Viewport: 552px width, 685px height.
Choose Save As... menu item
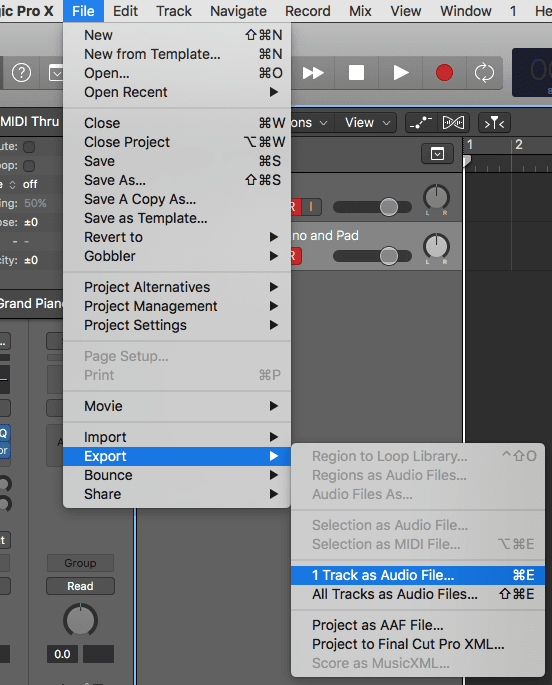pos(177,180)
